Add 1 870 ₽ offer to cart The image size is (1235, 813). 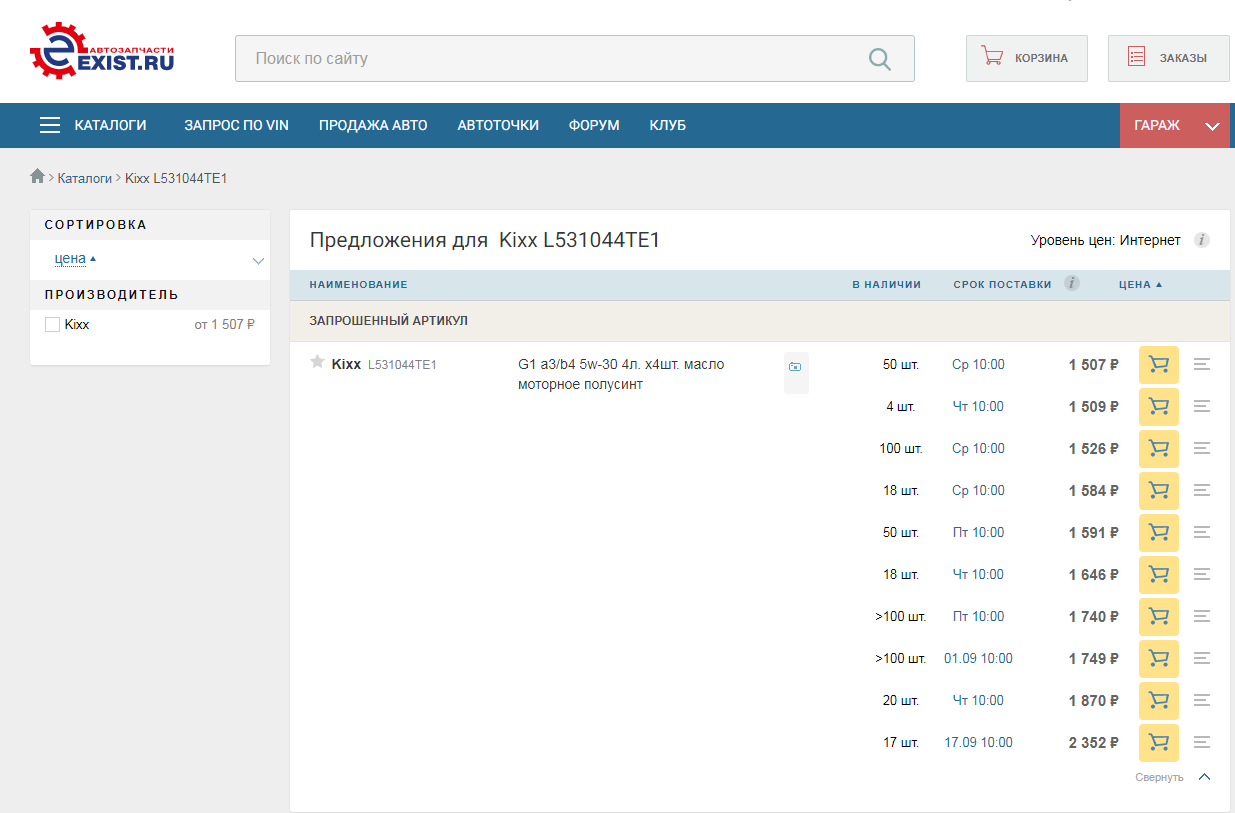(1159, 701)
